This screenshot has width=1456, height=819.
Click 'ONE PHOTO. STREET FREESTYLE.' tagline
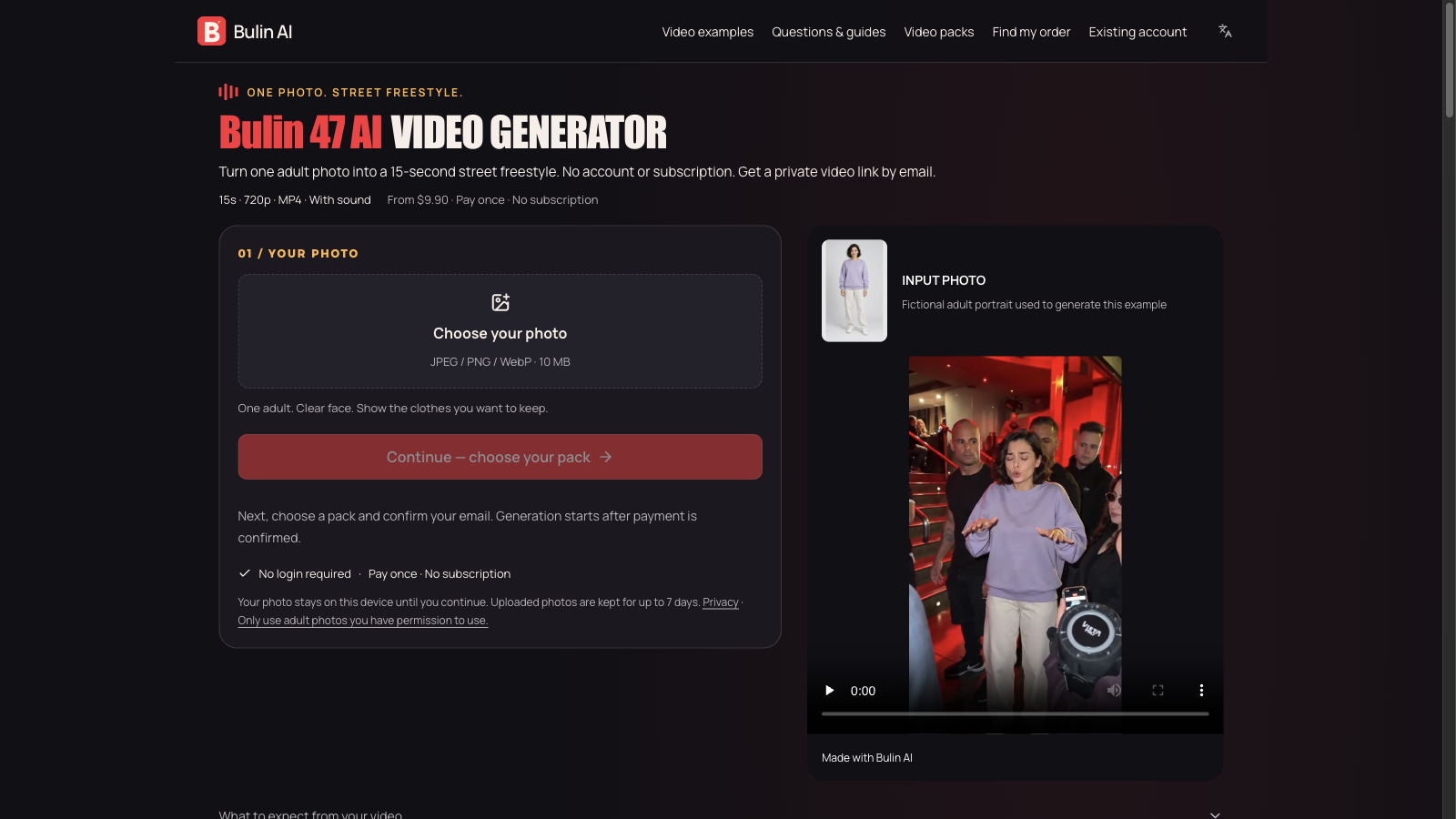(x=355, y=93)
